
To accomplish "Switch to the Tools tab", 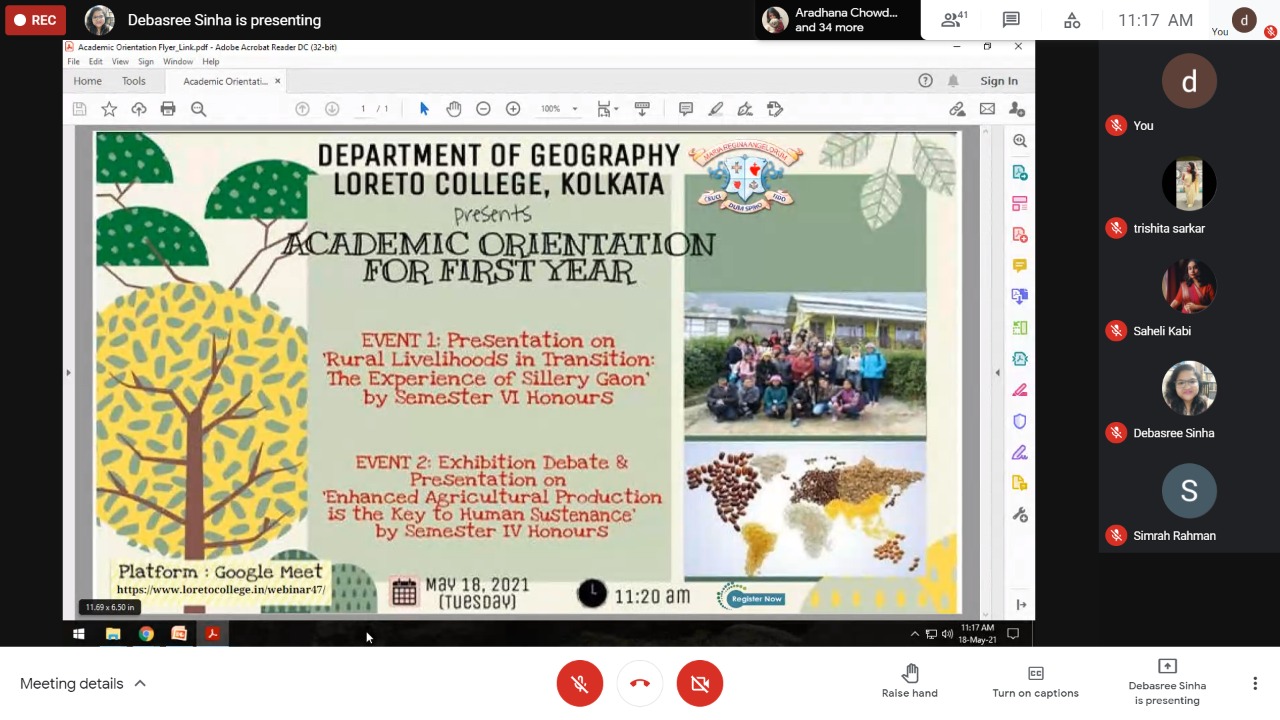I will pyautogui.click(x=133, y=81).
